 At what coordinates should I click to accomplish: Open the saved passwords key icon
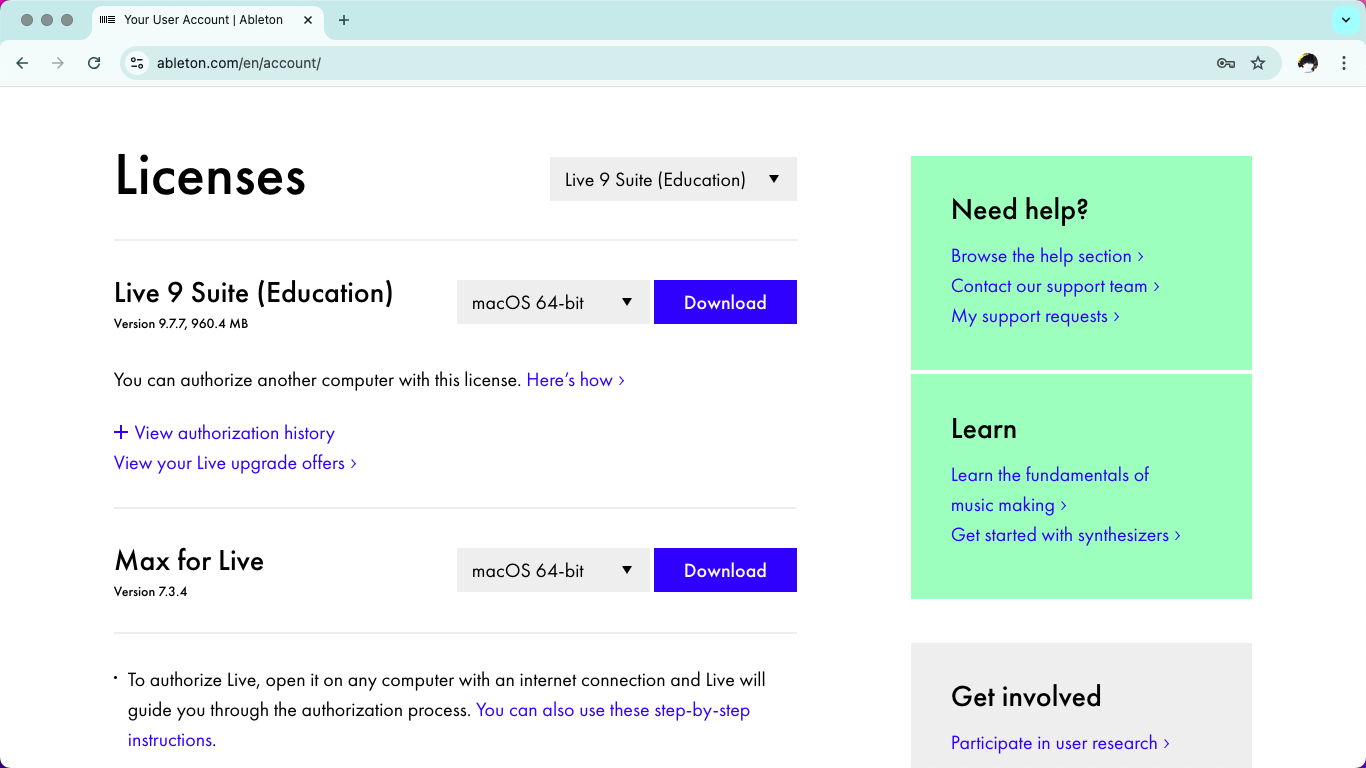pos(1226,63)
